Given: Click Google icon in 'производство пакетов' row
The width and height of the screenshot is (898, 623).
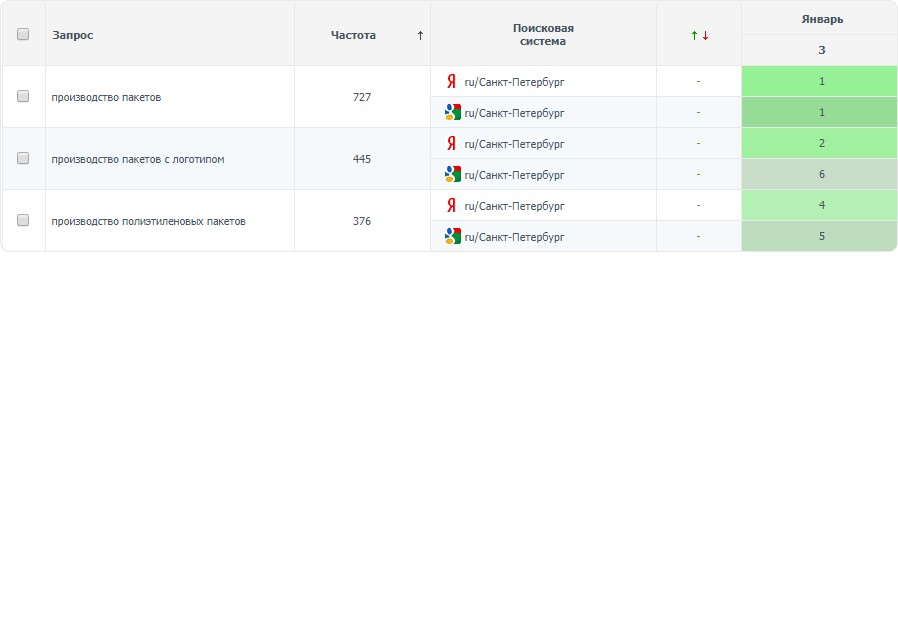Looking at the screenshot, I should (x=453, y=112).
